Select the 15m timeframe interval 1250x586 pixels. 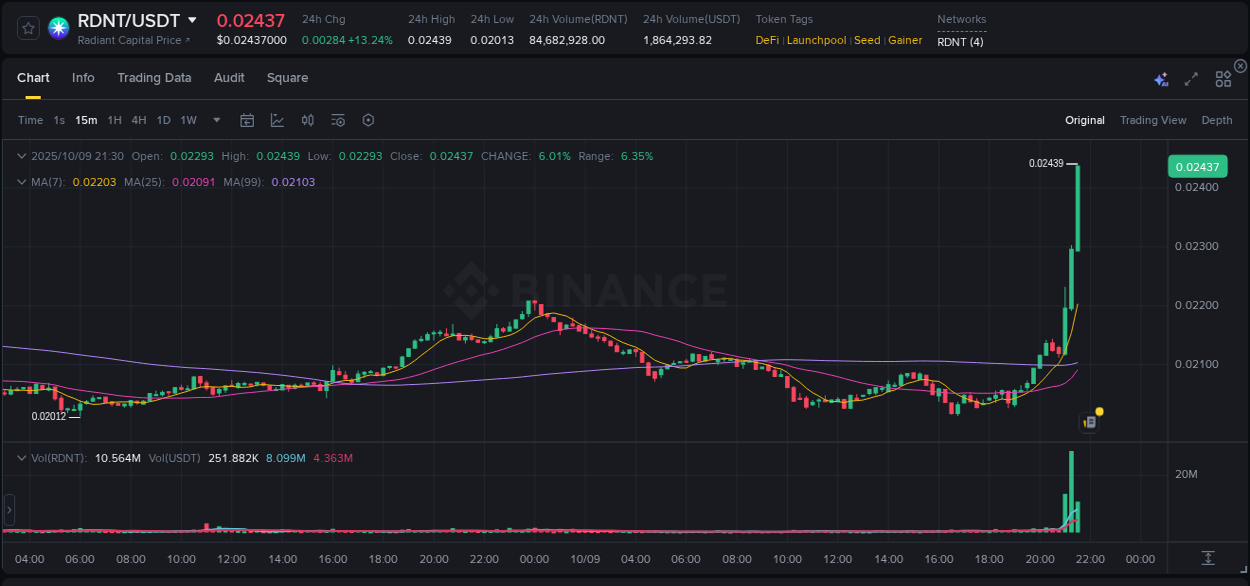(x=86, y=120)
